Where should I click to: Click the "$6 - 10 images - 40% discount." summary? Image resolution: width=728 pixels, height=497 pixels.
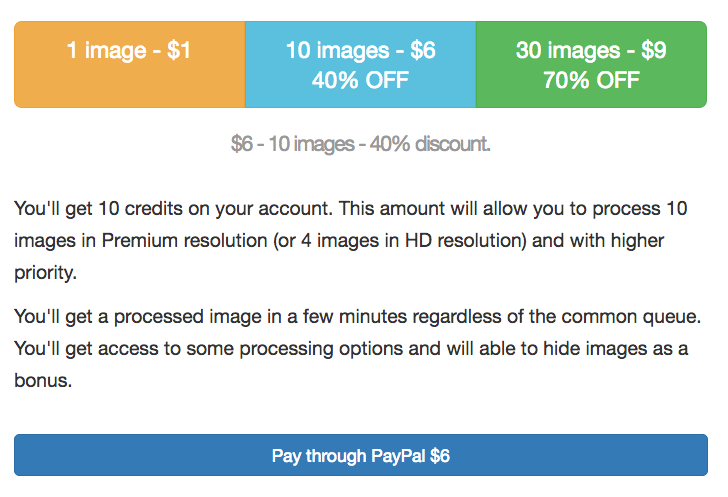[x=360, y=144]
